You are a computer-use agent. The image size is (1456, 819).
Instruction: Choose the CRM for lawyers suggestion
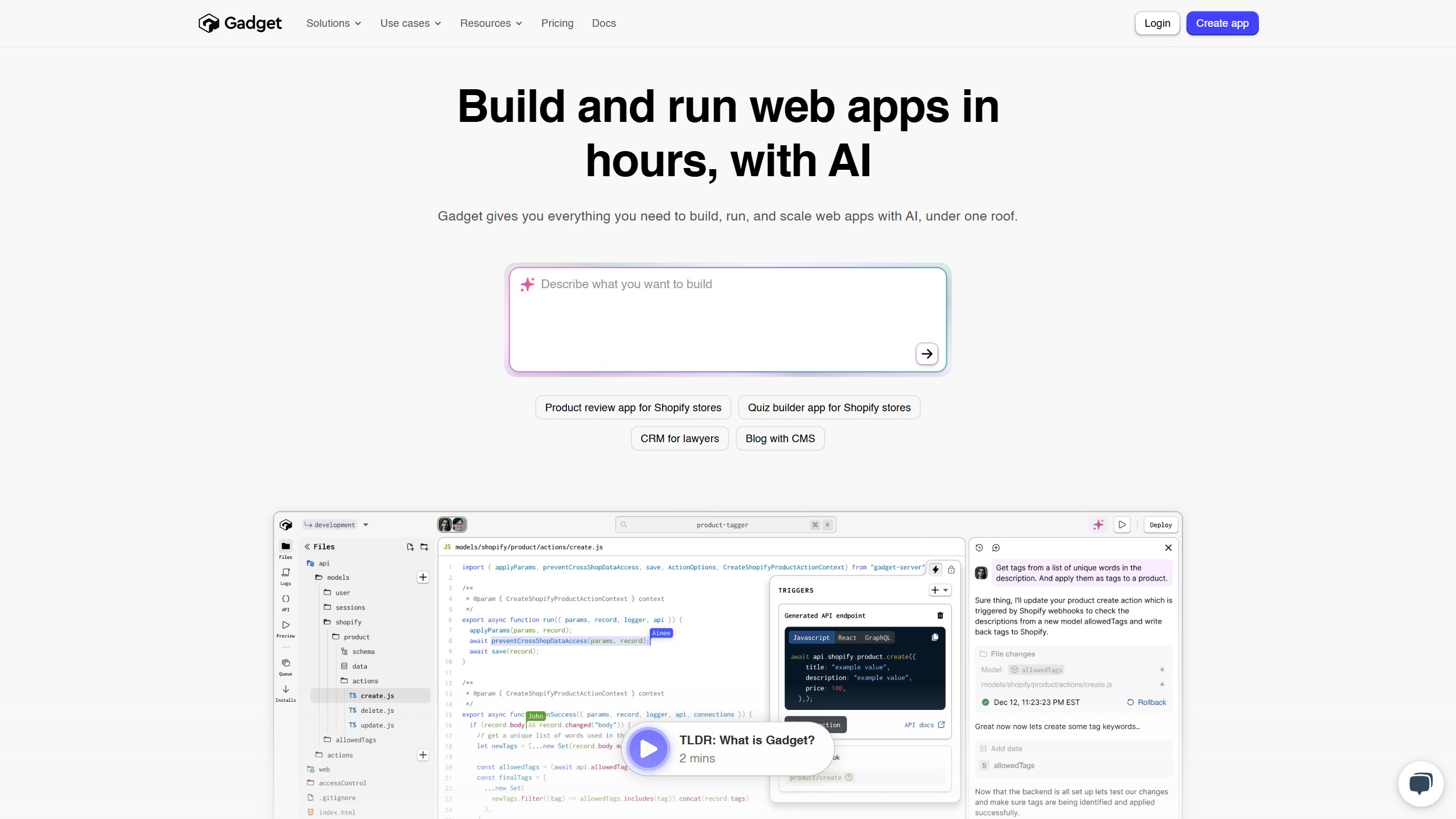pyautogui.click(x=680, y=438)
